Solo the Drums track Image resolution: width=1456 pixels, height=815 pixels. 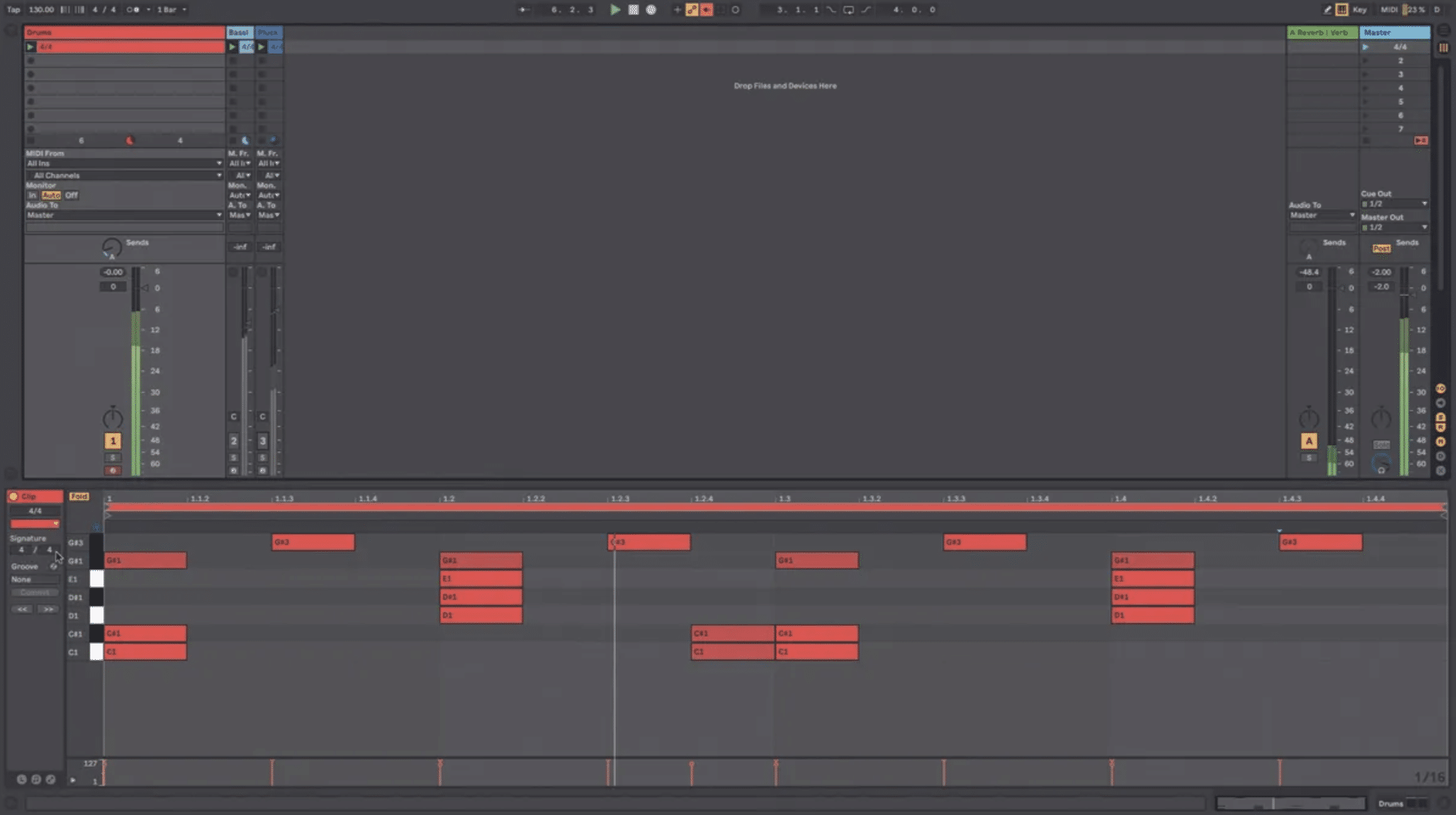click(x=113, y=458)
